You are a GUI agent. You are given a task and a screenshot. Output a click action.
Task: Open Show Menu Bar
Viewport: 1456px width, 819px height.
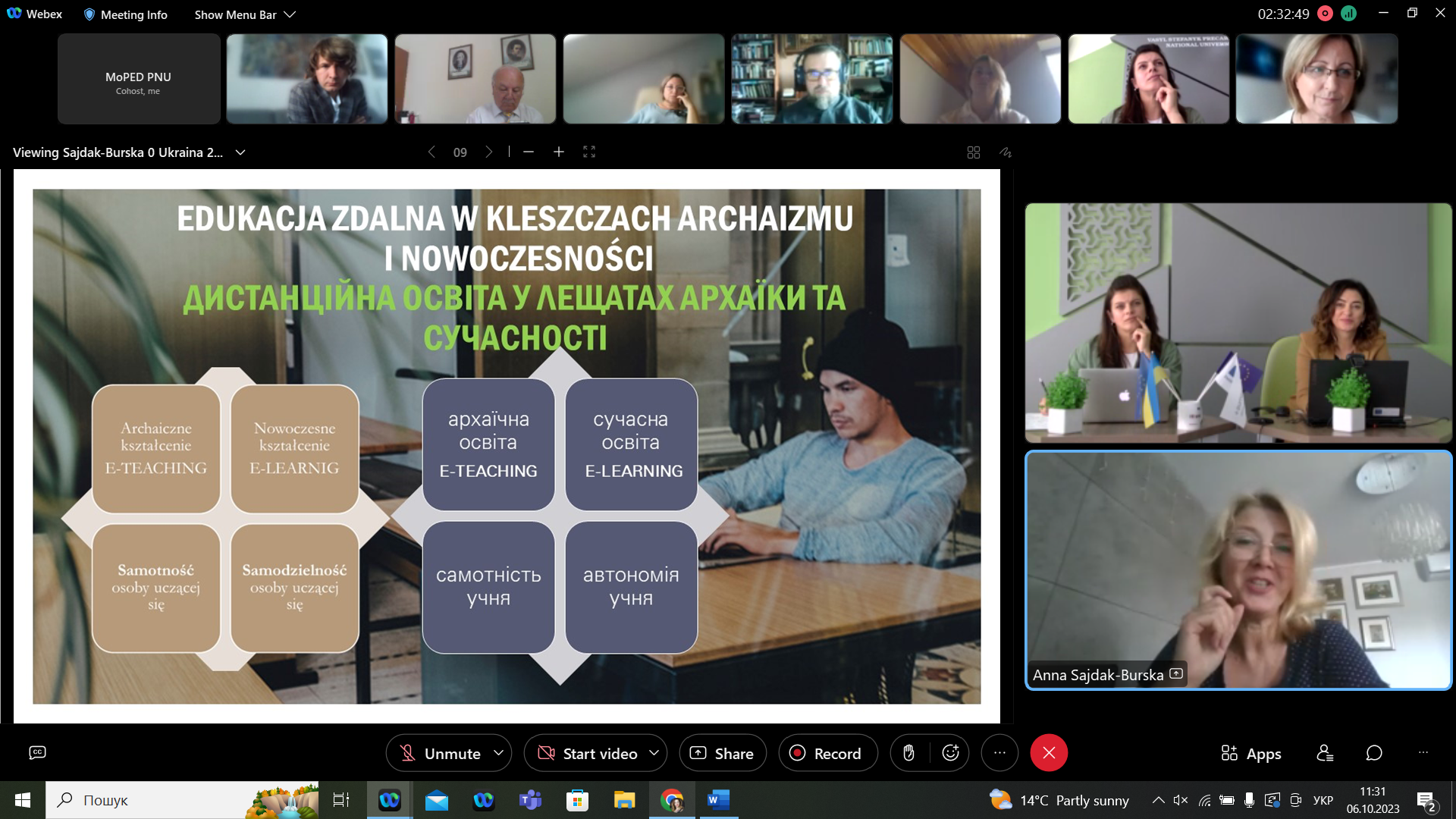244,14
